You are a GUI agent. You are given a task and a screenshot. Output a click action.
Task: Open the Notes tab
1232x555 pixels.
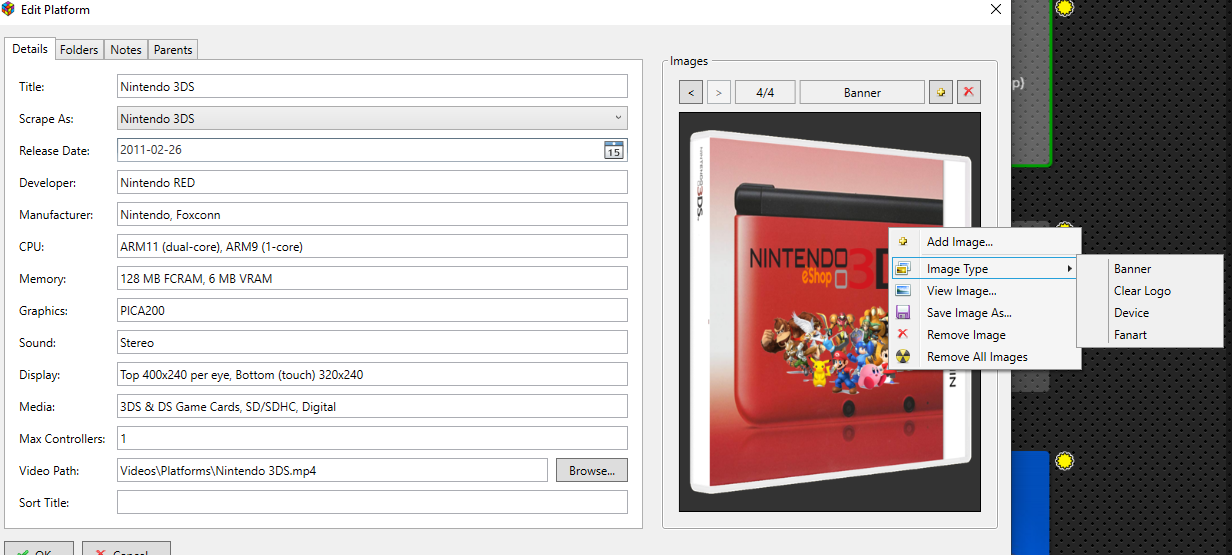point(126,50)
